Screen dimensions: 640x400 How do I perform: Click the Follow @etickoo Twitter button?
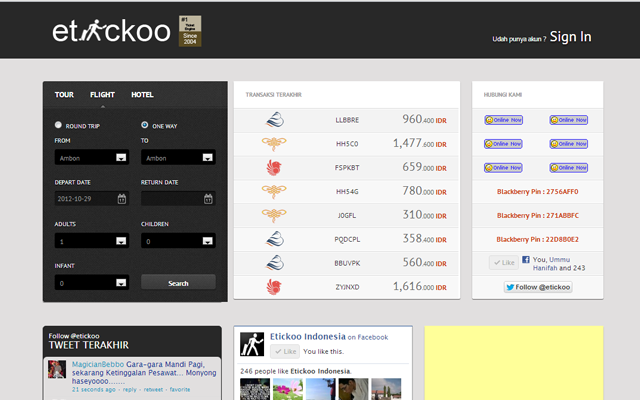(538, 287)
